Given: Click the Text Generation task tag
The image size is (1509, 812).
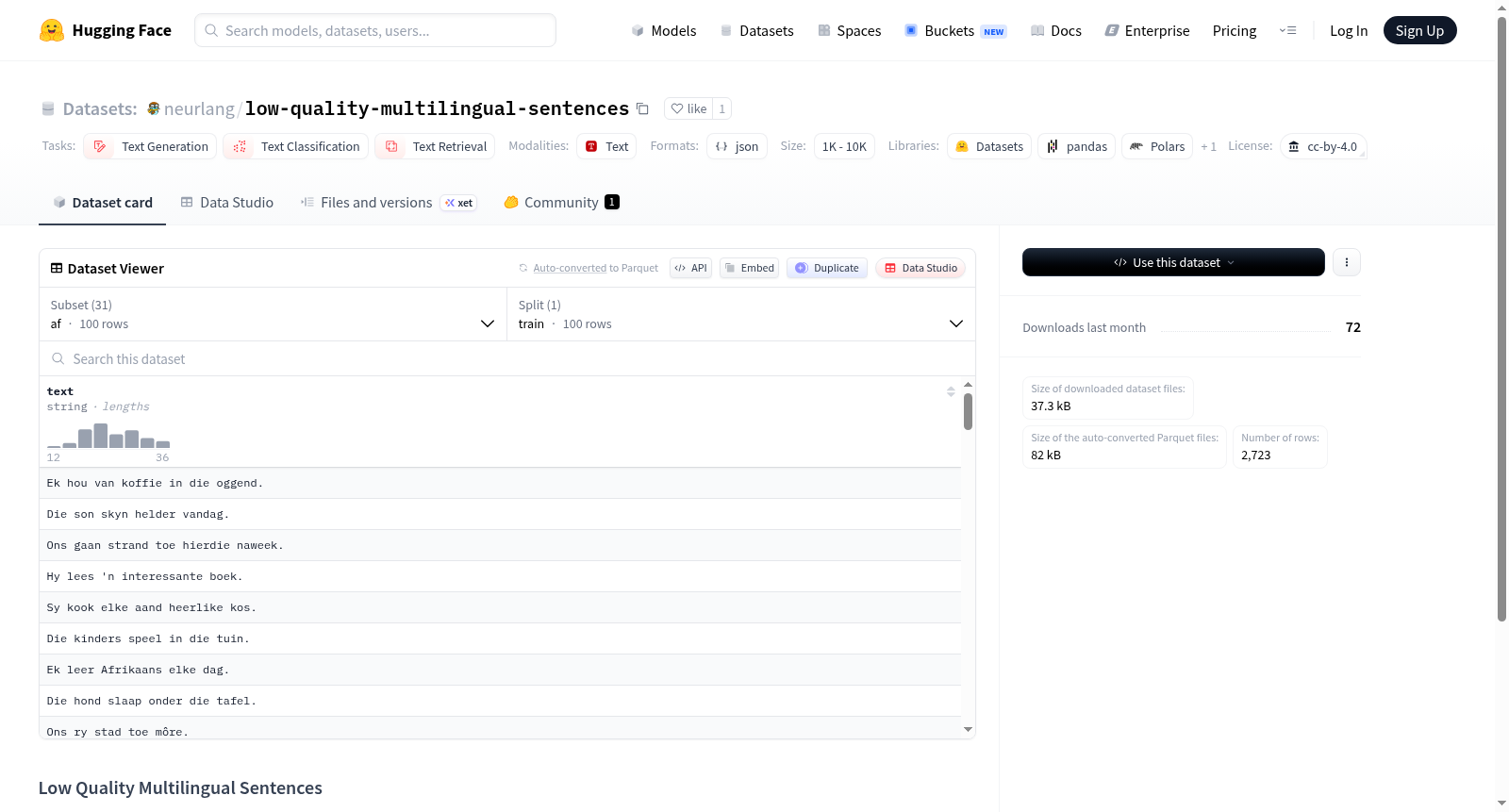Looking at the screenshot, I should pyautogui.click(x=150, y=146).
